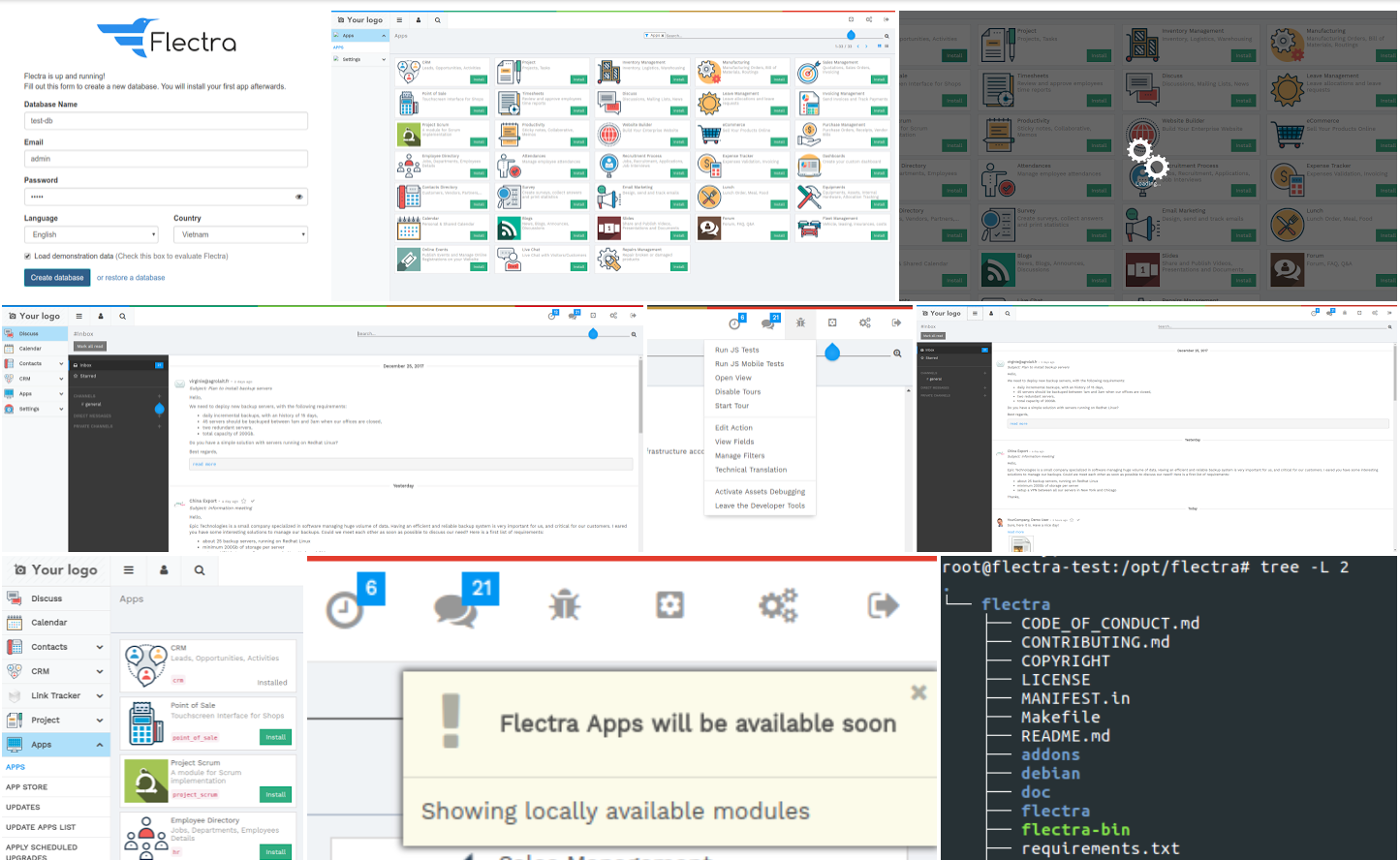Click the CRM app icon in the bottom-left apps list
The width and height of the screenshot is (1400, 860).
[146, 664]
